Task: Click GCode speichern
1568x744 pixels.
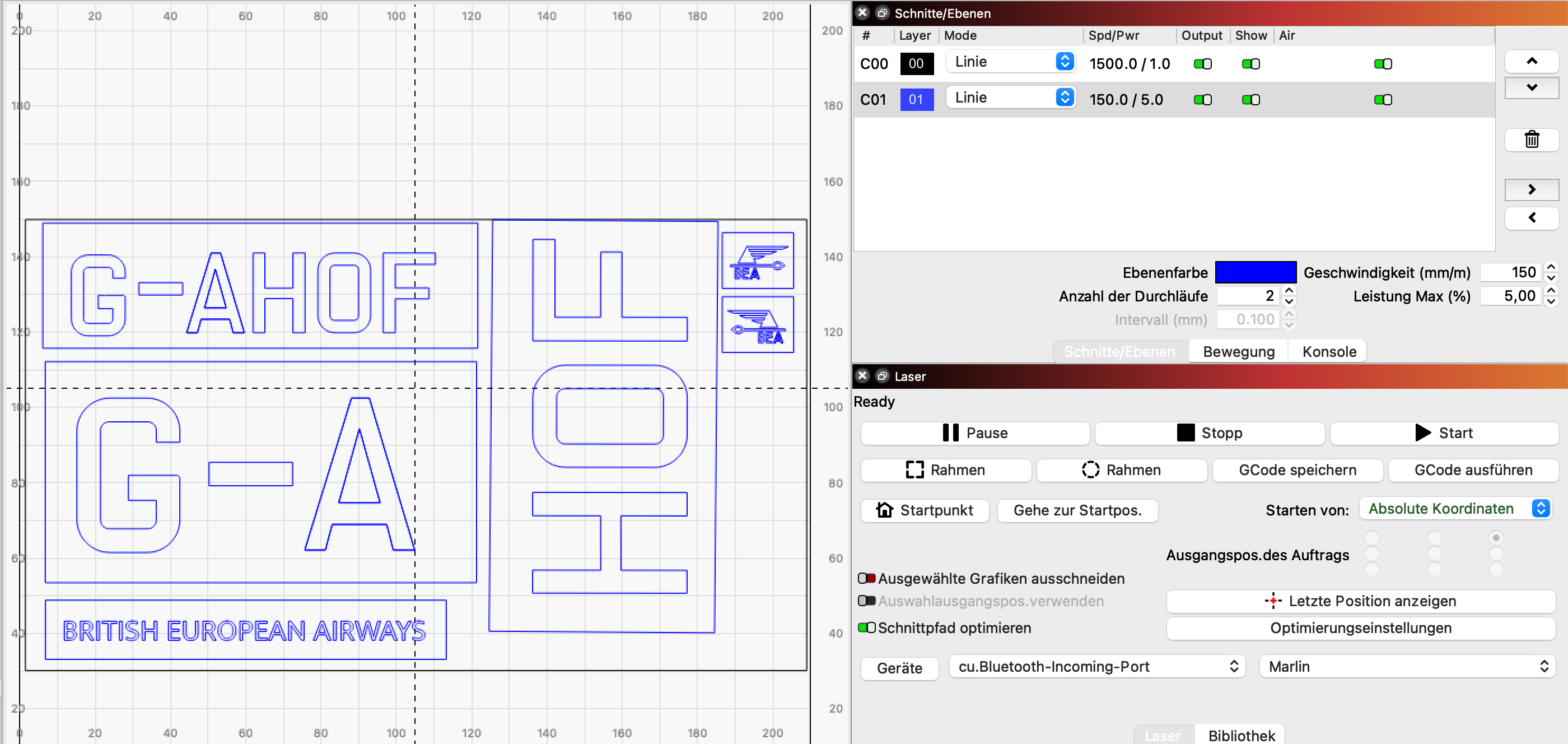Action: pos(1297,470)
